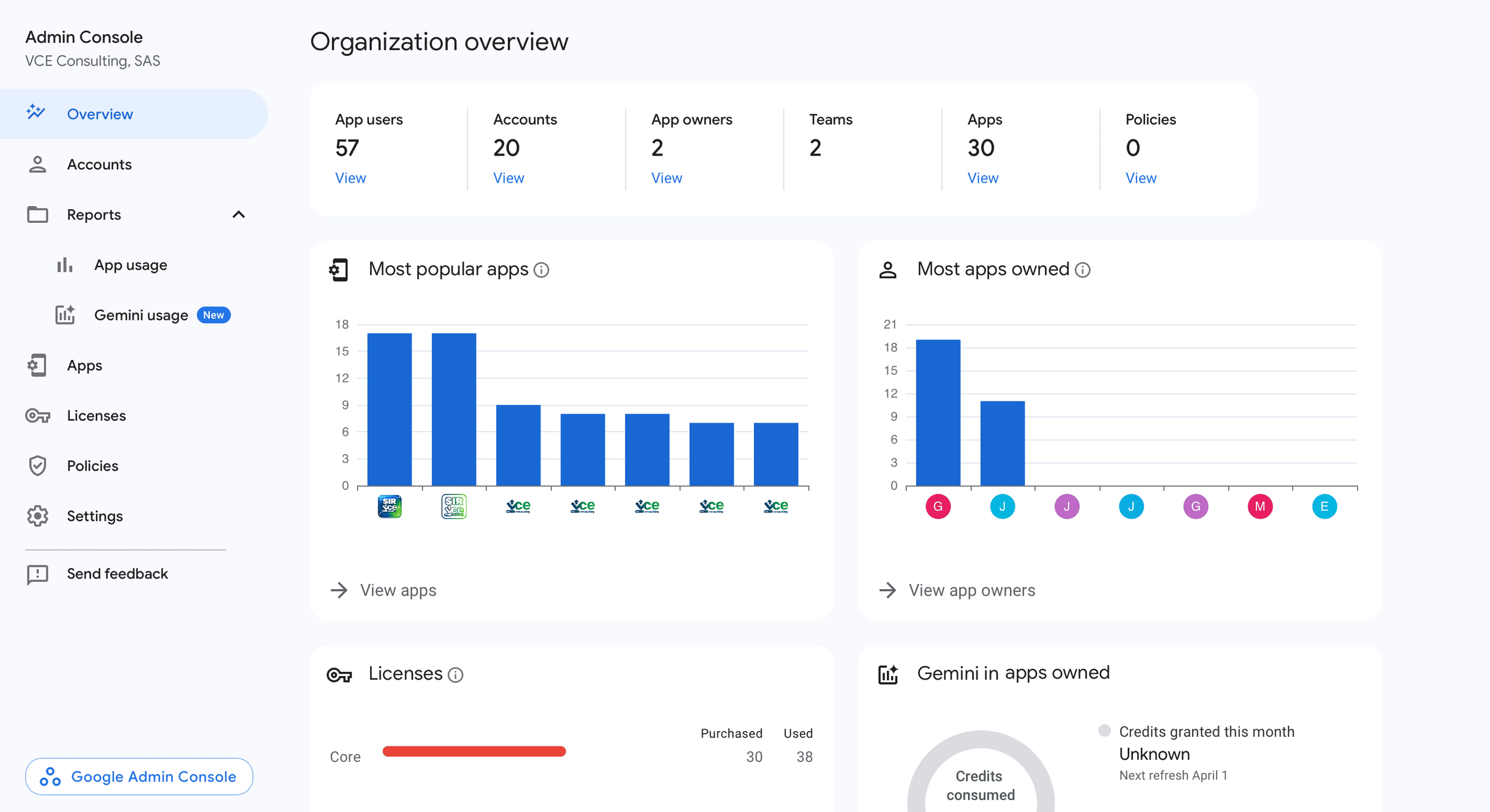The width and height of the screenshot is (1490, 812).
Task: Open Licenses from sidebar
Action: point(96,416)
